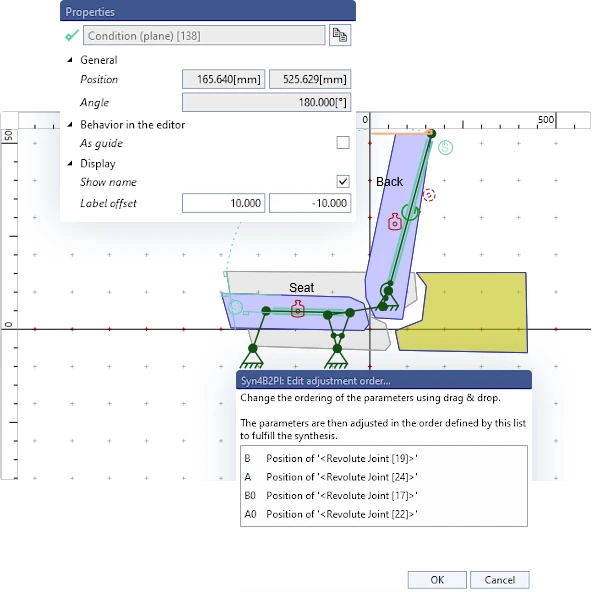Select the left ground pivot support
Image resolution: width=592 pixels, height=592 pixels.
click(x=252, y=357)
